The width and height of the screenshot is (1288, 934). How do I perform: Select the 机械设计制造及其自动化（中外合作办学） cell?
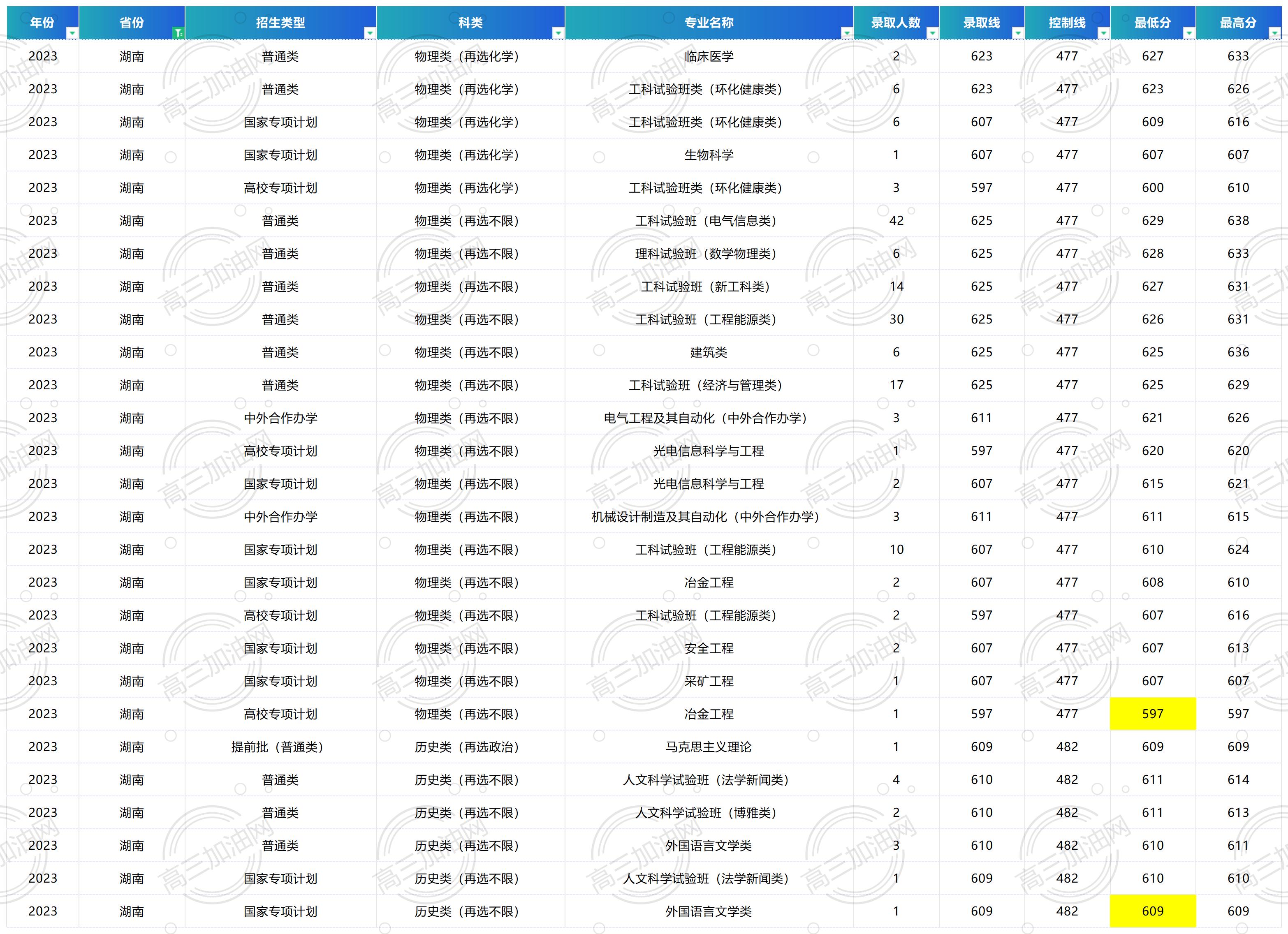pos(709,517)
